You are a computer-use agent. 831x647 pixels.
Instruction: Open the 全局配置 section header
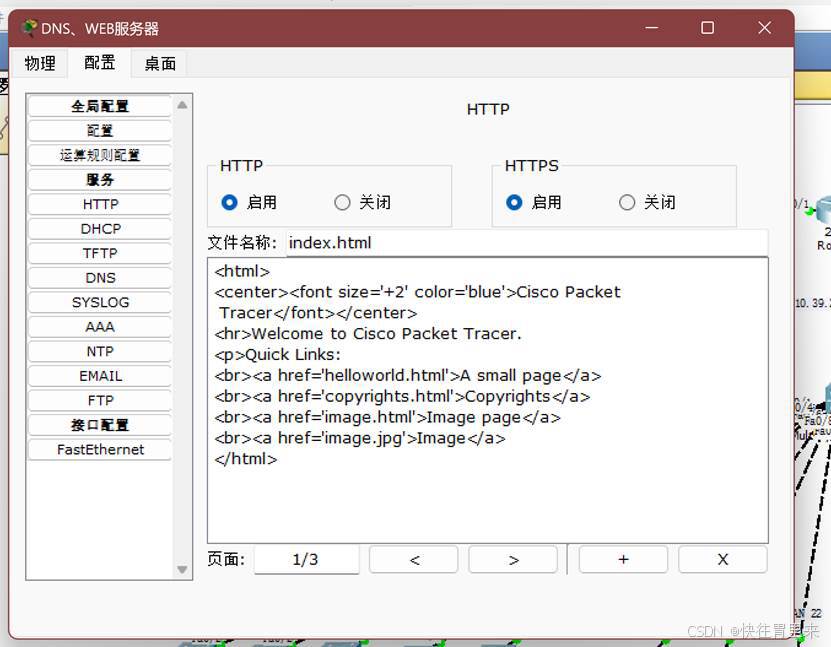[x=100, y=106]
